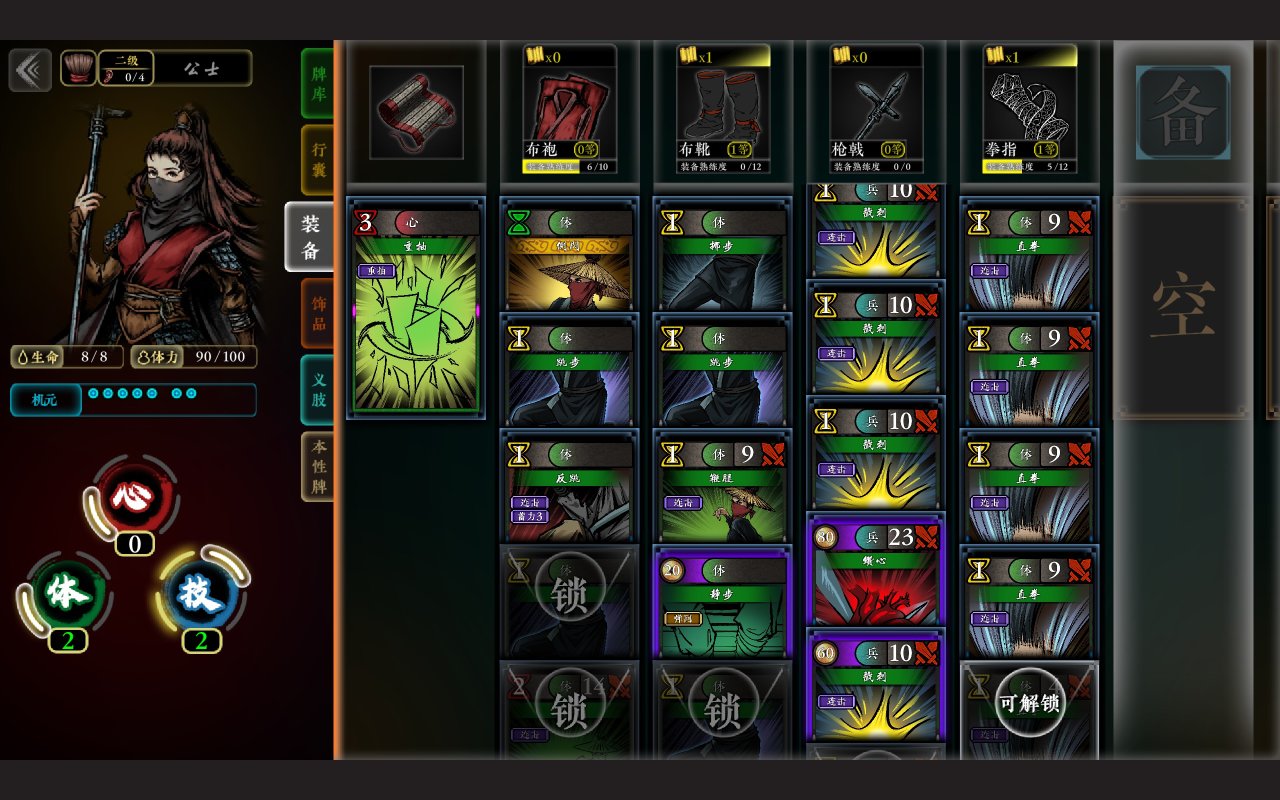This screenshot has height=800, width=1280.
Task: Click the 备 backup slot button
Action: coord(1183,112)
